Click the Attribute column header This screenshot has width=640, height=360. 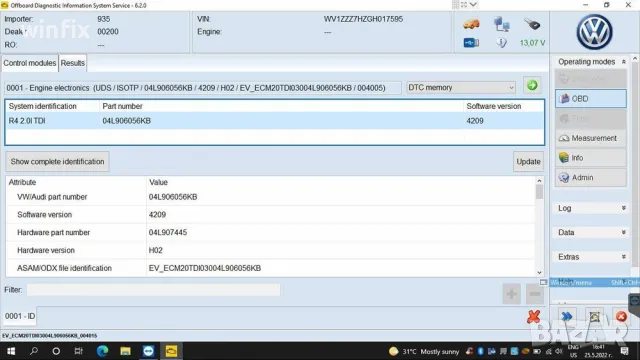(x=22, y=182)
